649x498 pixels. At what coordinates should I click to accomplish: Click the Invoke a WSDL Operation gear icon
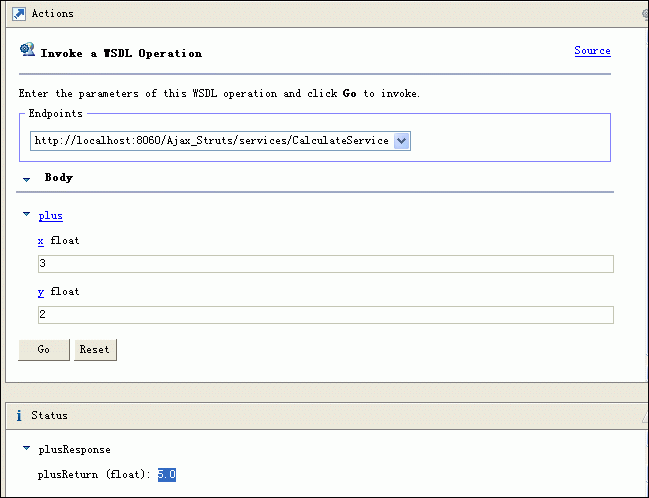(x=27, y=50)
